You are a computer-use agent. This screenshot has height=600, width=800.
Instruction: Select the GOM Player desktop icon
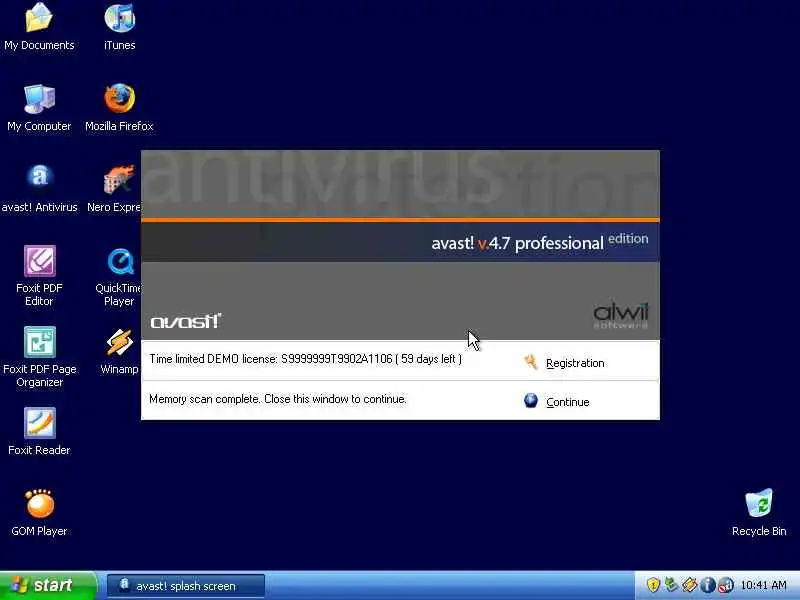pyautogui.click(x=39, y=513)
